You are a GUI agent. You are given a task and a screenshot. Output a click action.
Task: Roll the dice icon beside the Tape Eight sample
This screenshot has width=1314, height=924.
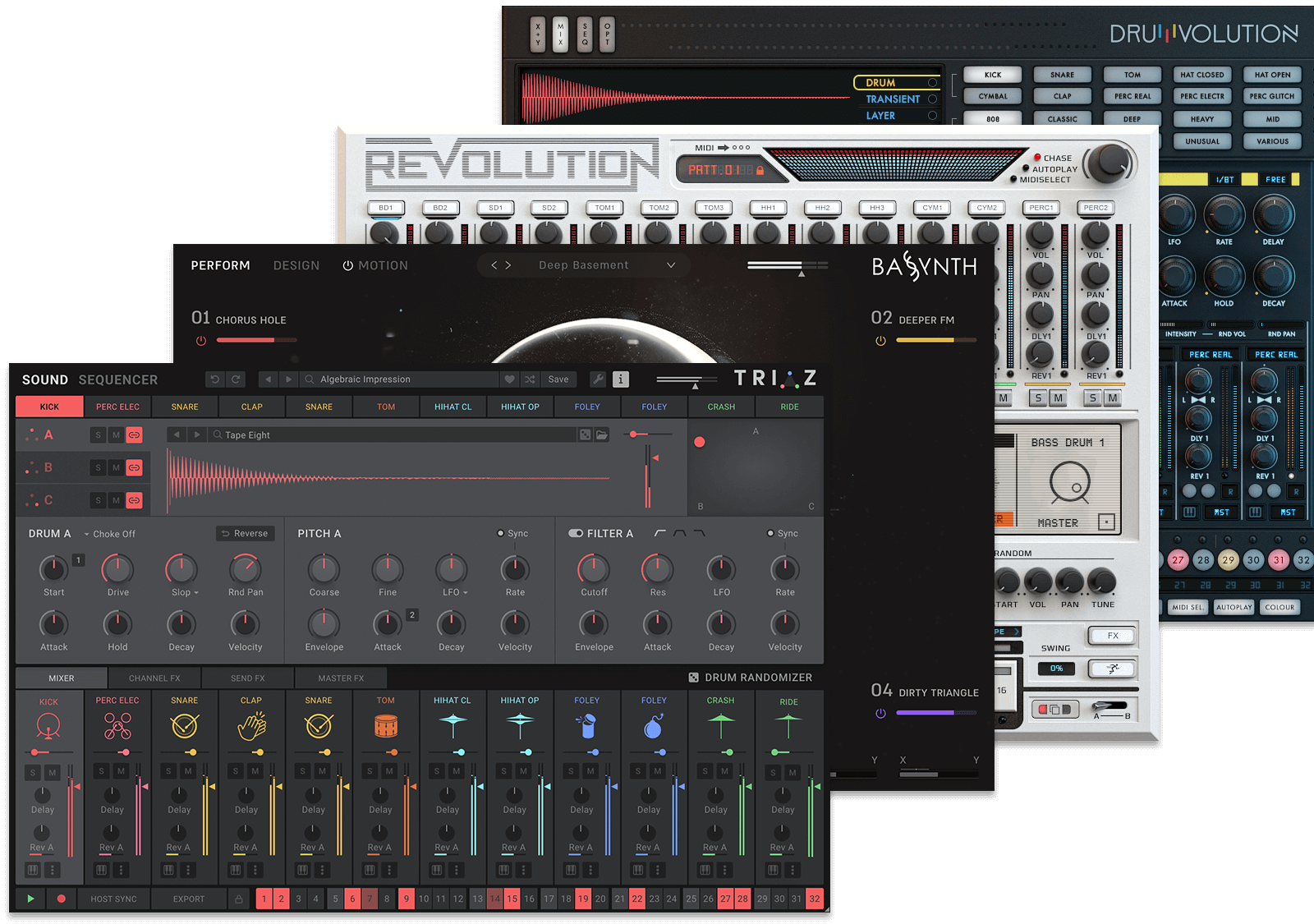(x=585, y=434)
